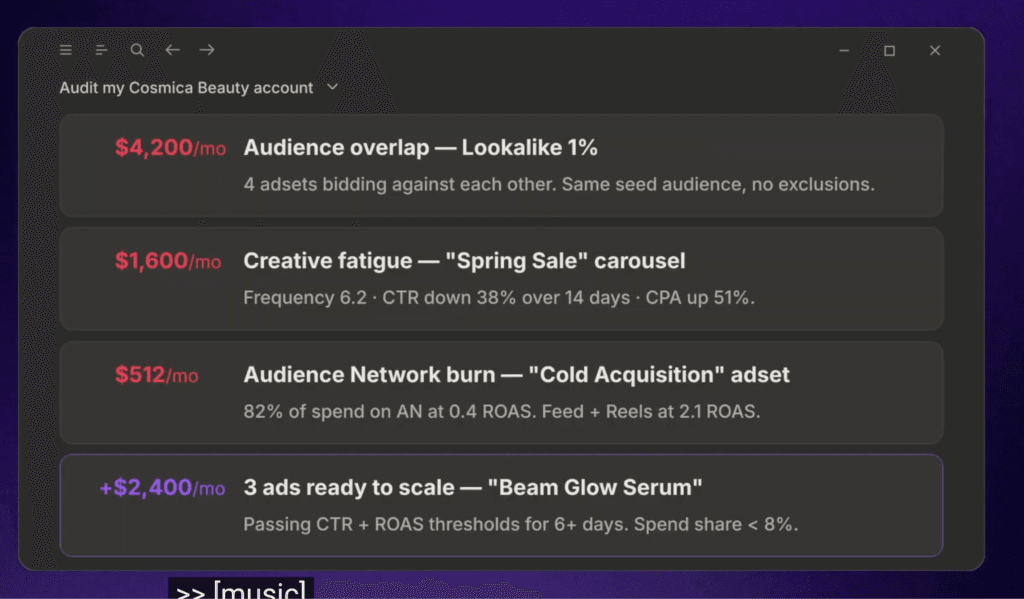Maximize the window
Viewport: 1024px width, 599px height.
point(889,51)
